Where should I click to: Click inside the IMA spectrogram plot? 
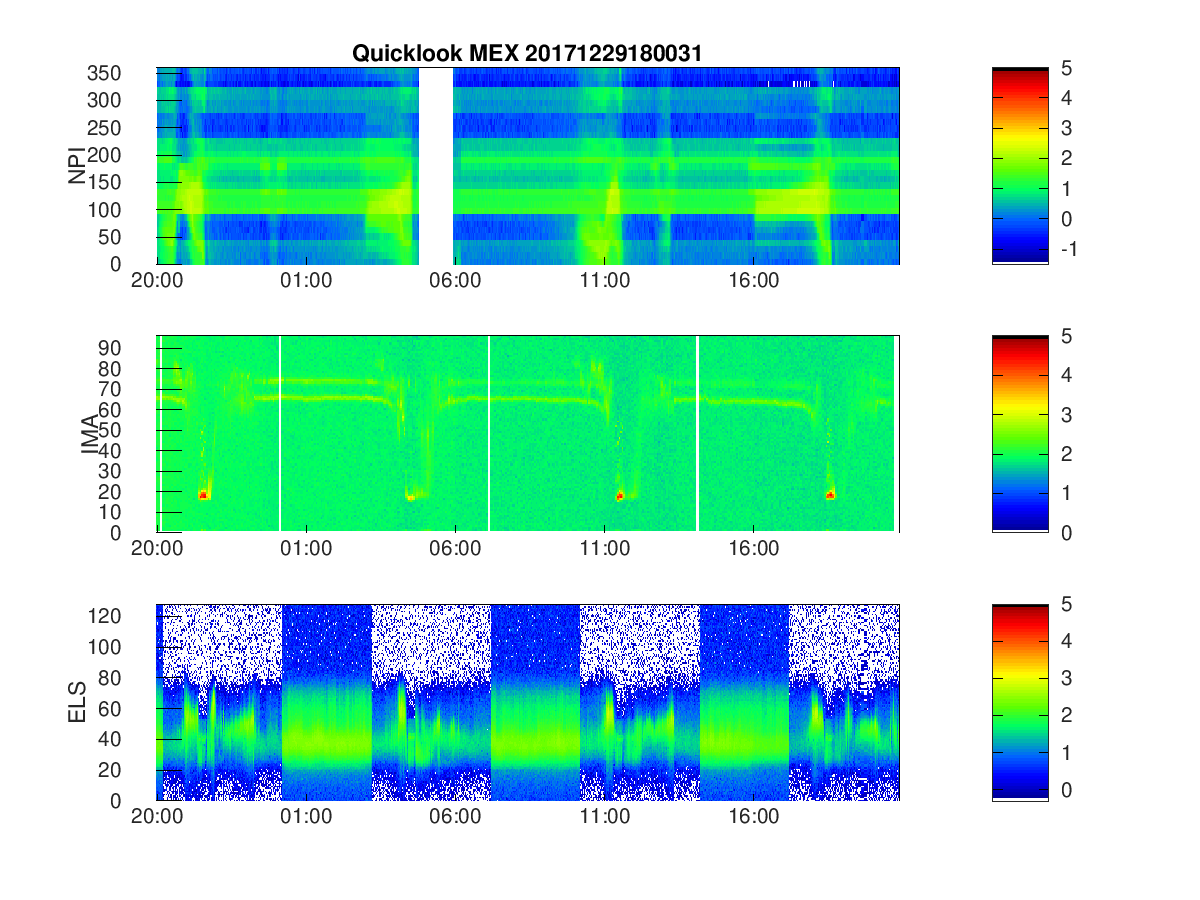pos(528,434)
